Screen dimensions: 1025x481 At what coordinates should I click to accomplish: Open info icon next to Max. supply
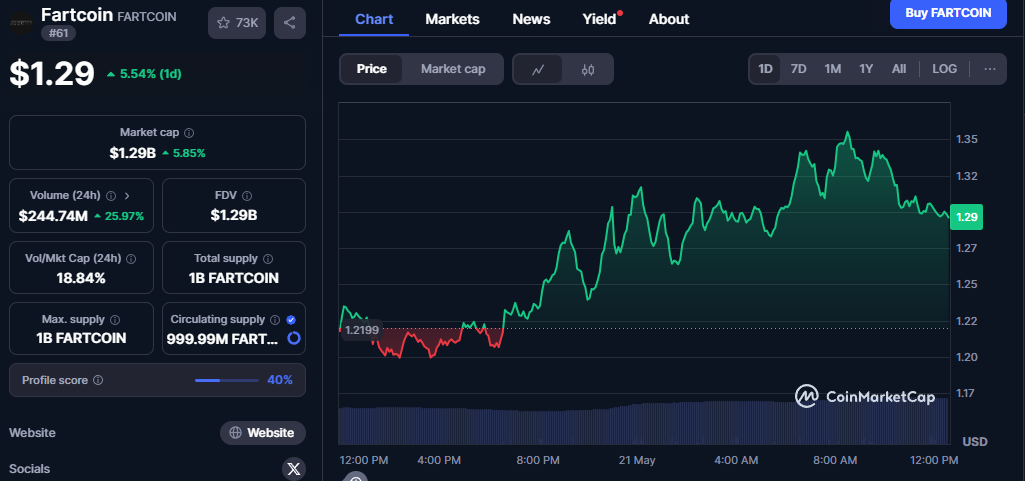click(x=115, y=320)
